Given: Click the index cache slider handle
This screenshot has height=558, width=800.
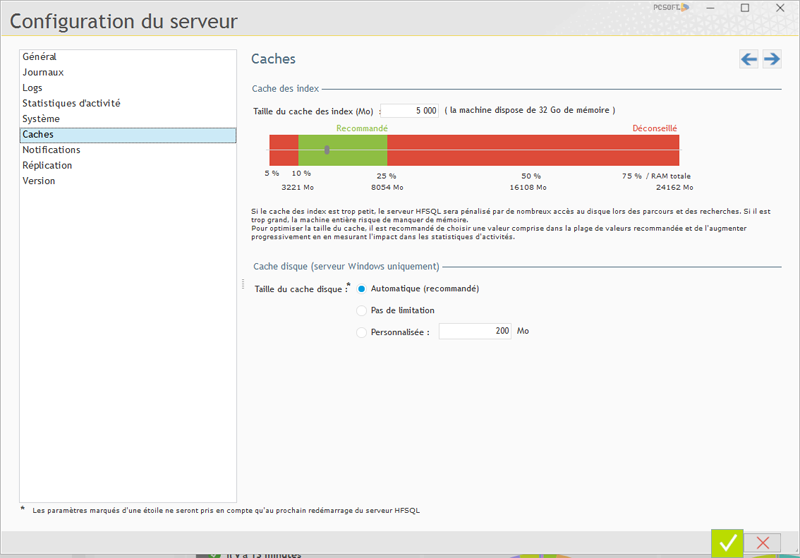Looking at the screenshot, I should [x=327, y=150].
